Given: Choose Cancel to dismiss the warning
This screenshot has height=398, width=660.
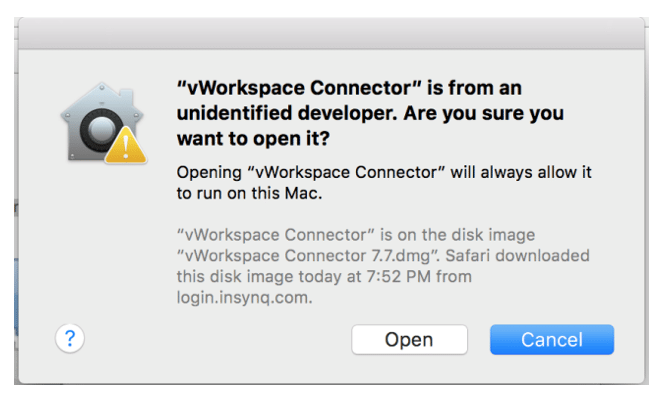Looking at the screenshot, I should point(552,339).
